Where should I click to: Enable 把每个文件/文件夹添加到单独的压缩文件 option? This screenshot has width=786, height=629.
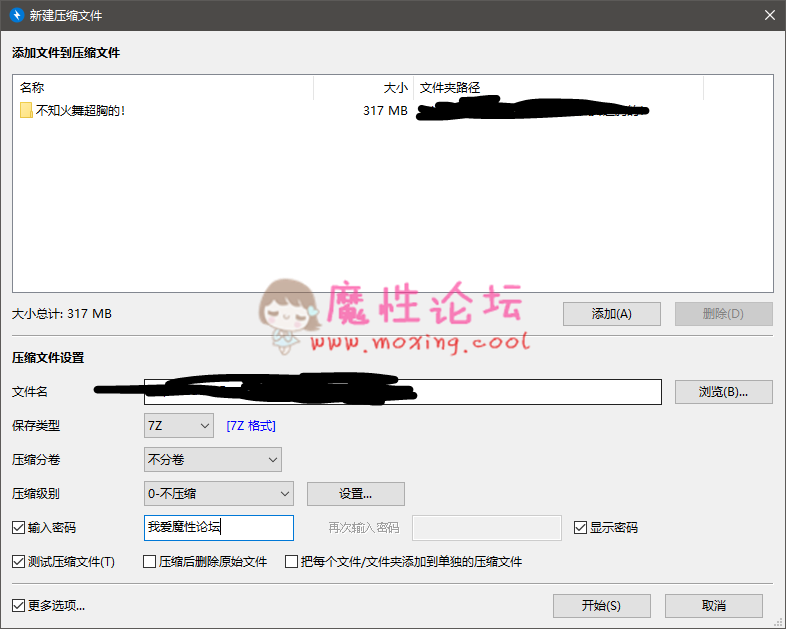click(x=291, y=562)
